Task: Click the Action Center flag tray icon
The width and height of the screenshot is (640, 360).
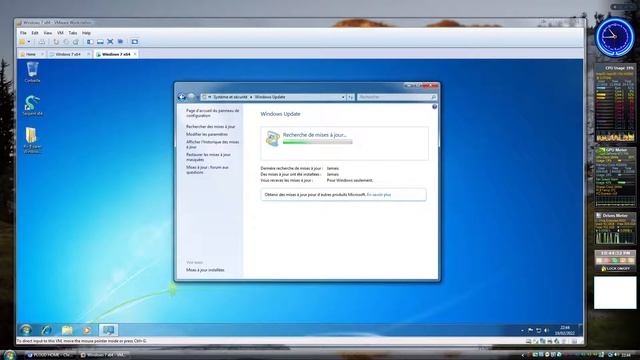Action: tap(531, 330)
